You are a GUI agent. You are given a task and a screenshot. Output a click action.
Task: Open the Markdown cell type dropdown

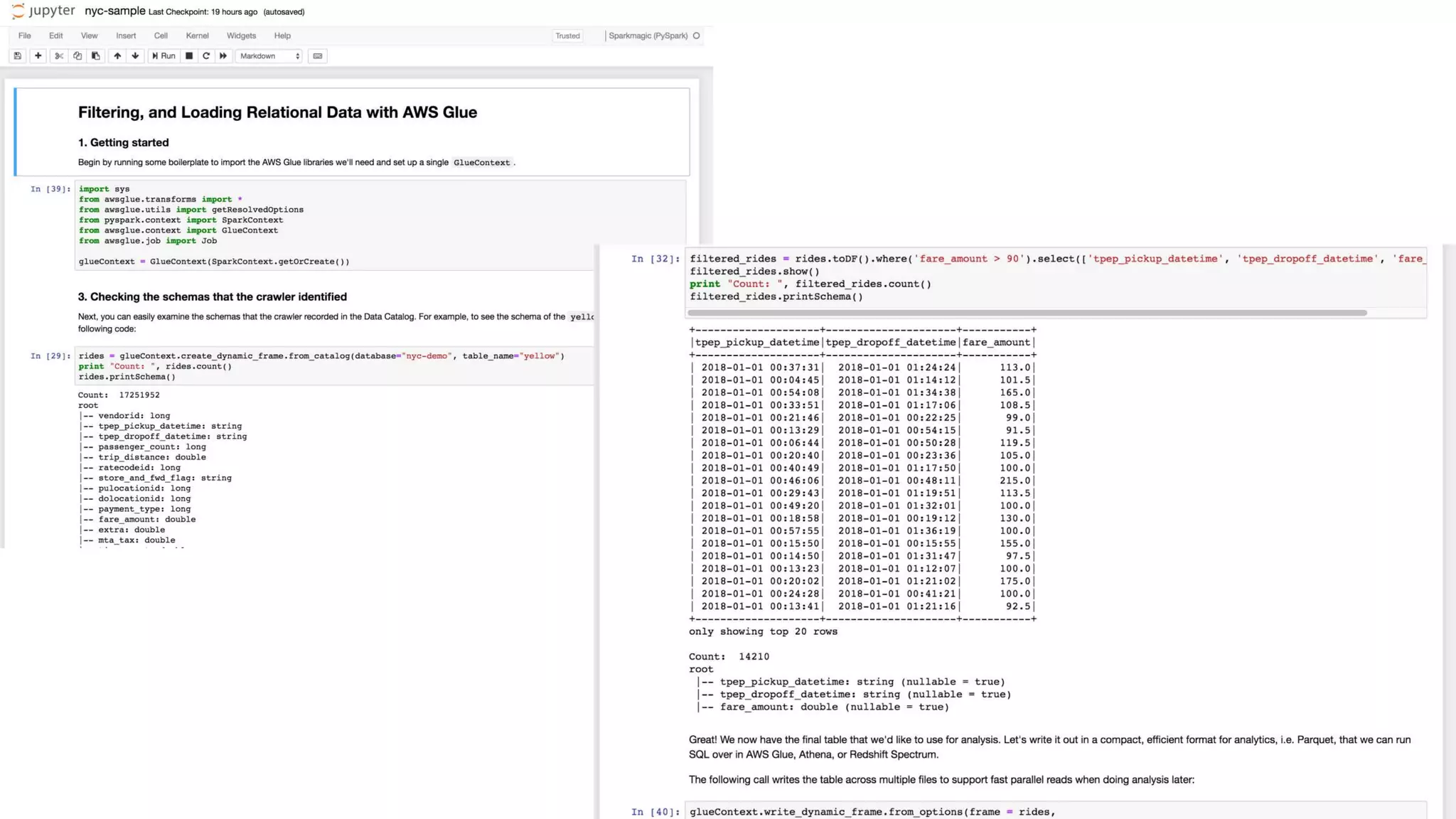[x=269, y=55]
